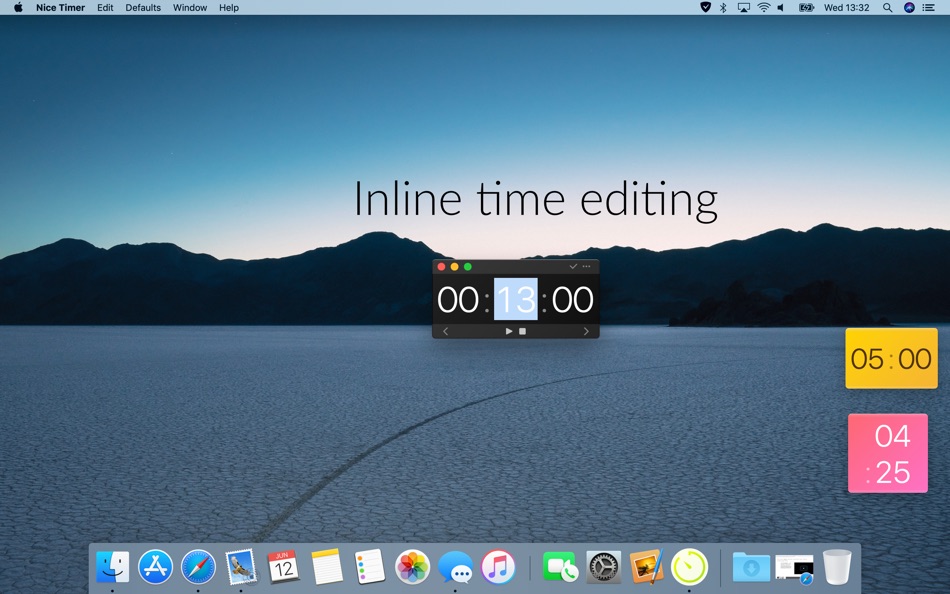Viewport: 950px width, 594px height.
Task: Open the Apple menu
Action: pyautogui.click(x=18, y=8)
